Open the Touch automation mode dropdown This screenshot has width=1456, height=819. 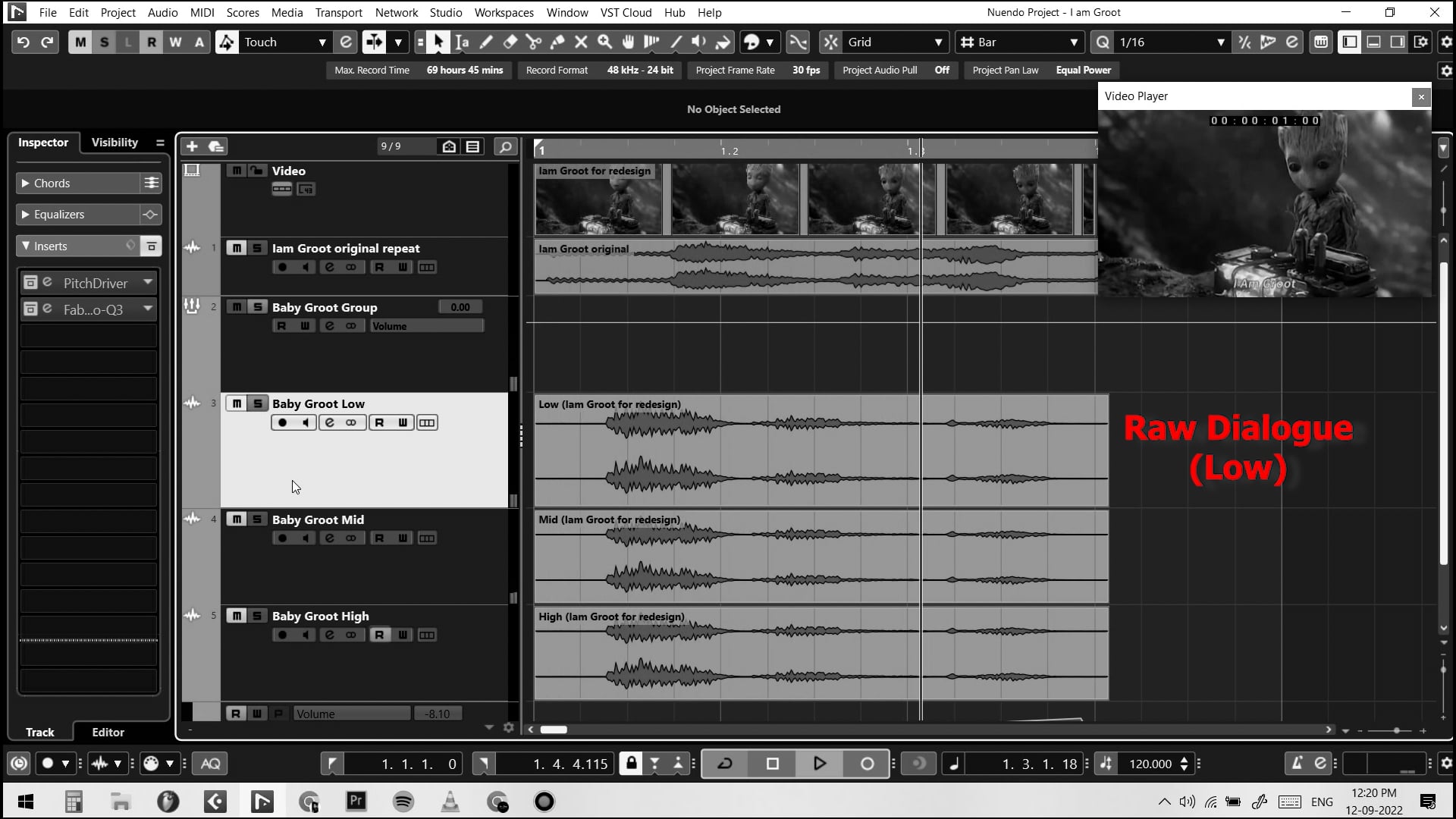(322, 42)
